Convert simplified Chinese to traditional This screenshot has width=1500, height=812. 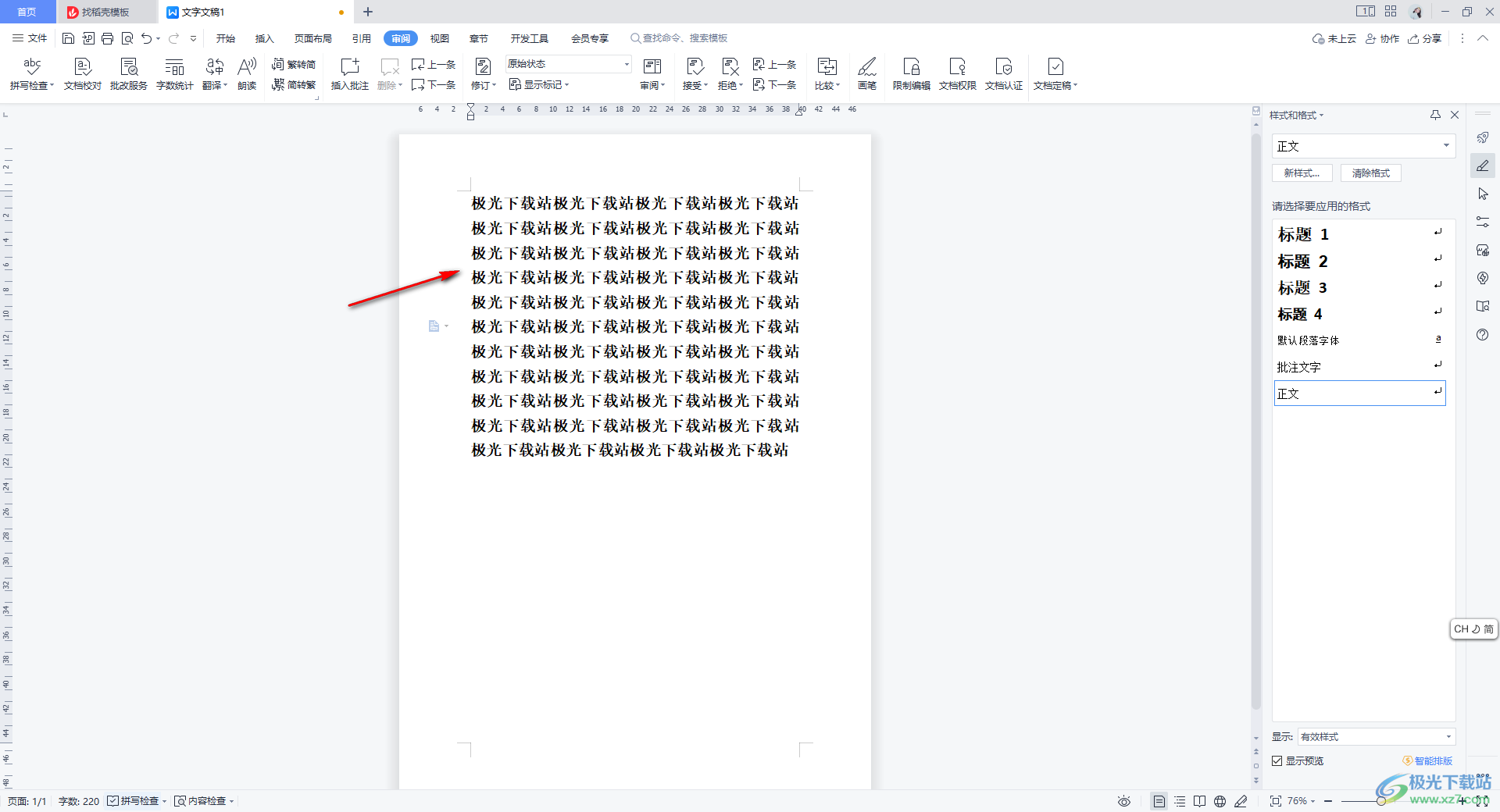pos(294,84)
